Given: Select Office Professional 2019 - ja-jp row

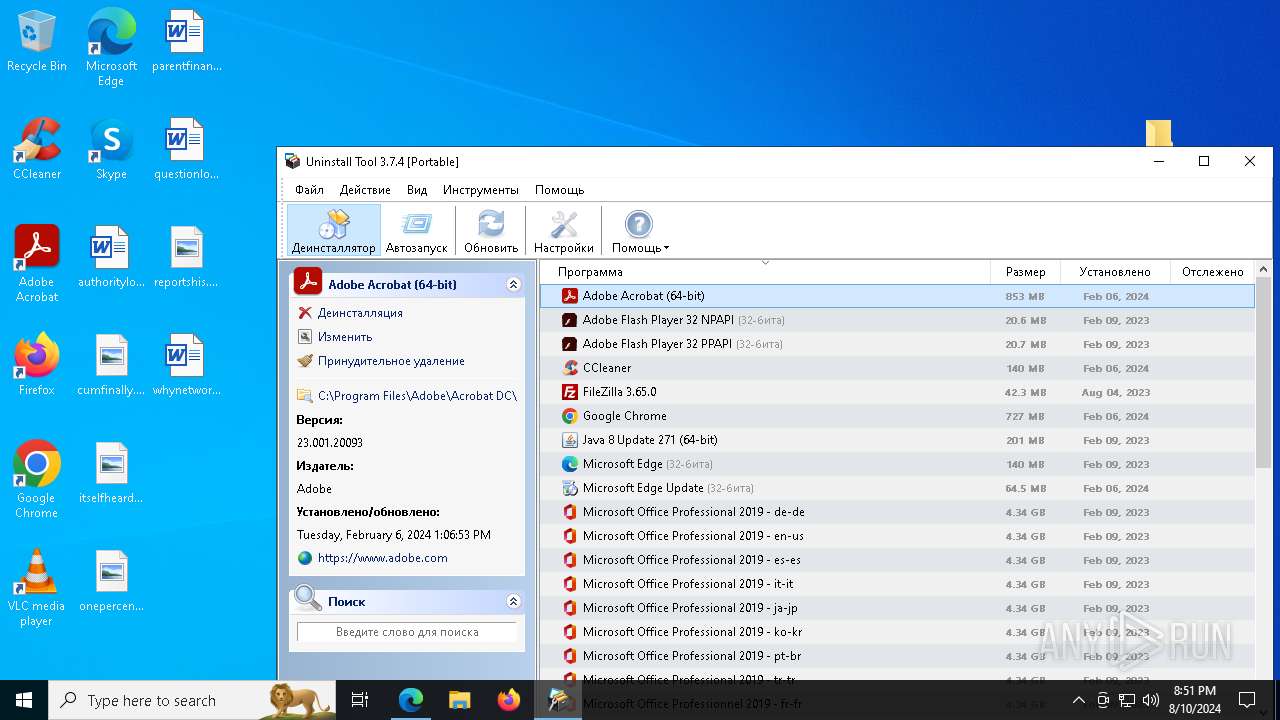Looking at the screenshot, I should [x=897, y=608].
